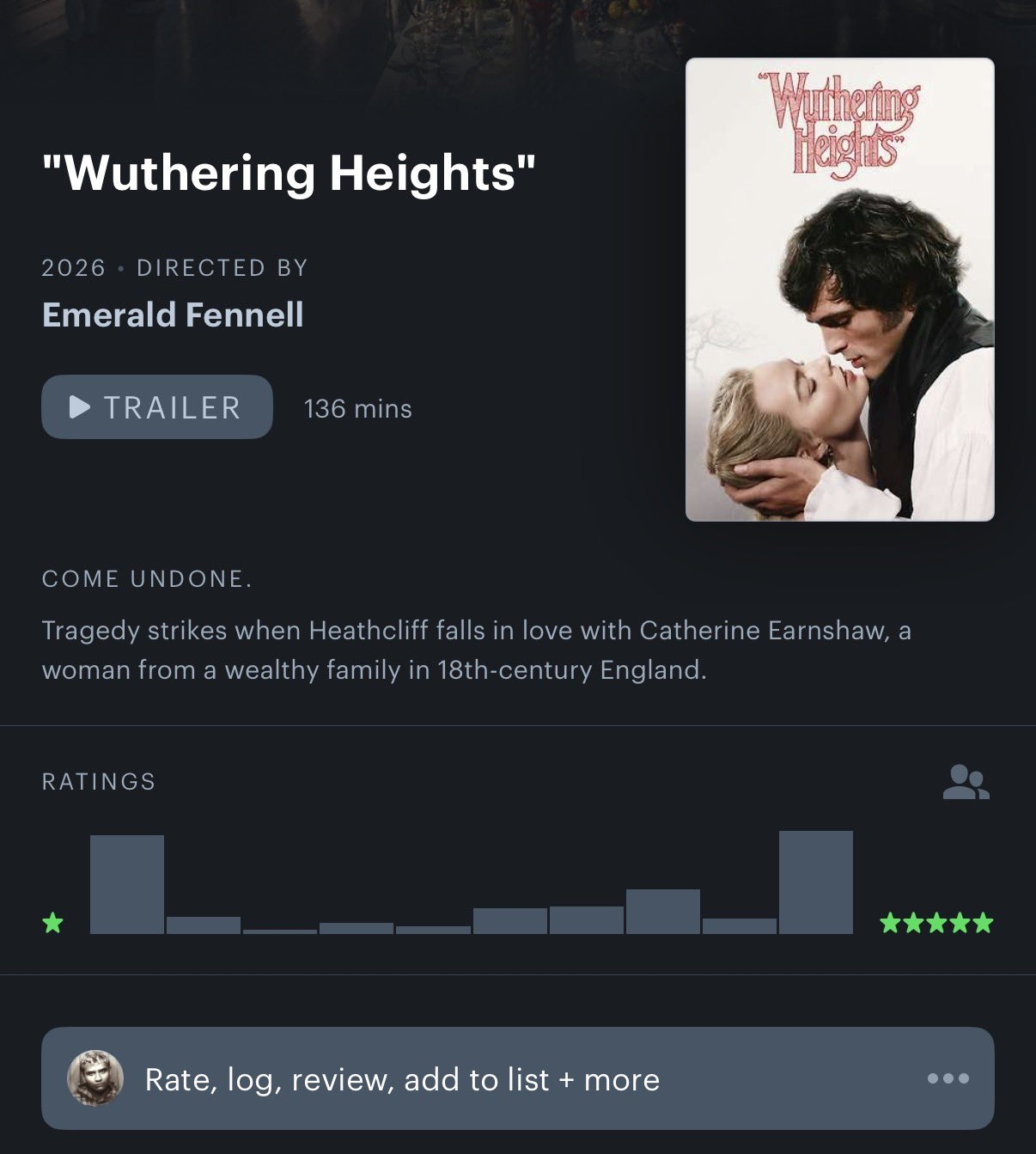Select the half-star ratings bar
Screen dimensions: 1036x1154
pos(127,884)
